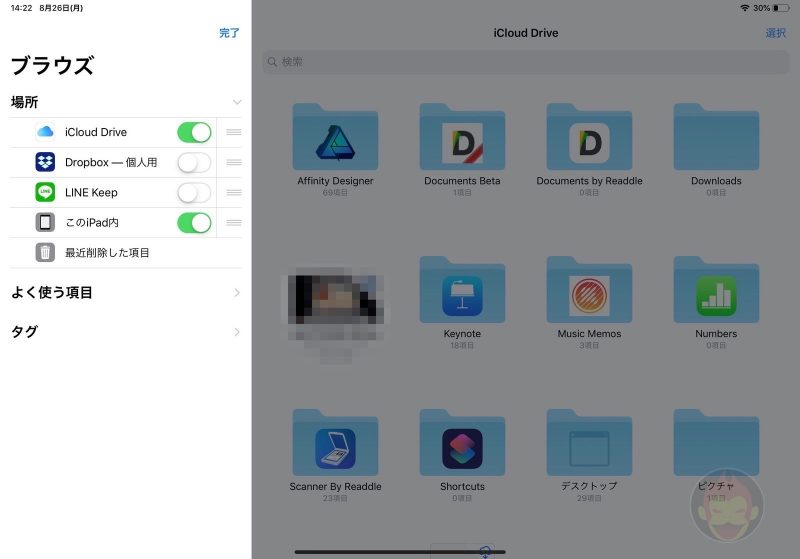Open the Keynote folder

(462, 290)
